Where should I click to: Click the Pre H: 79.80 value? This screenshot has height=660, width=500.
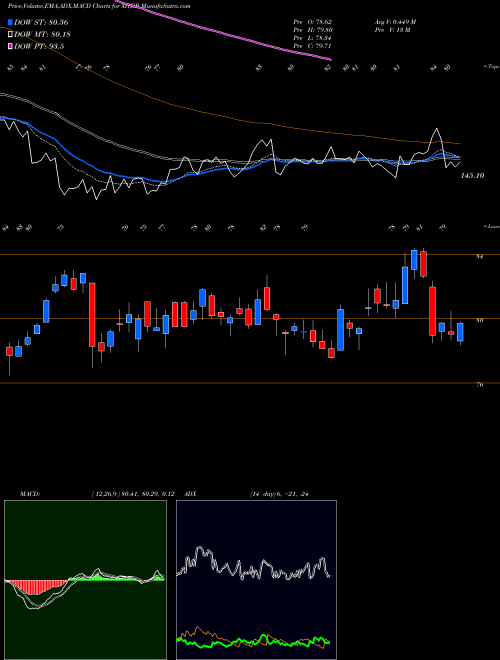(312, 30)
